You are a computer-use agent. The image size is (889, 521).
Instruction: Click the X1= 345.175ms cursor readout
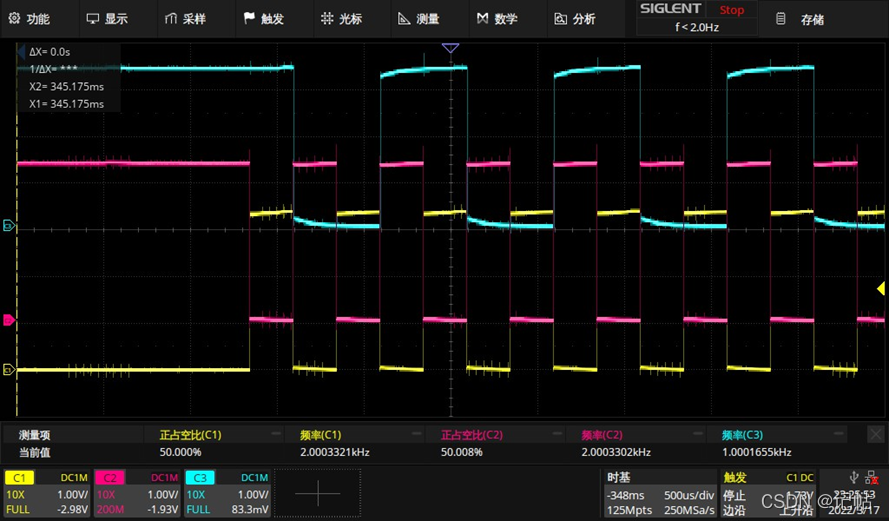[x=66, y=104]
